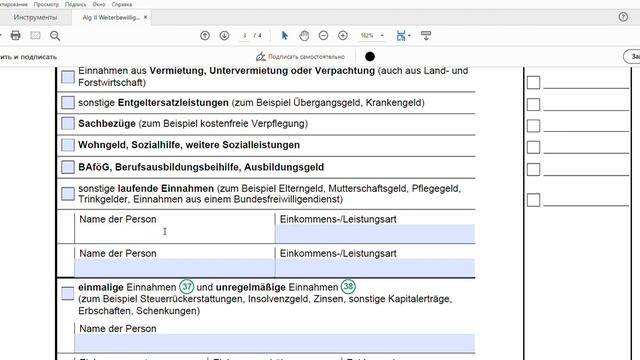640x360 pixels.
Task: Click Подписать самостоятельно button
Action: click(x=301, y=56)
